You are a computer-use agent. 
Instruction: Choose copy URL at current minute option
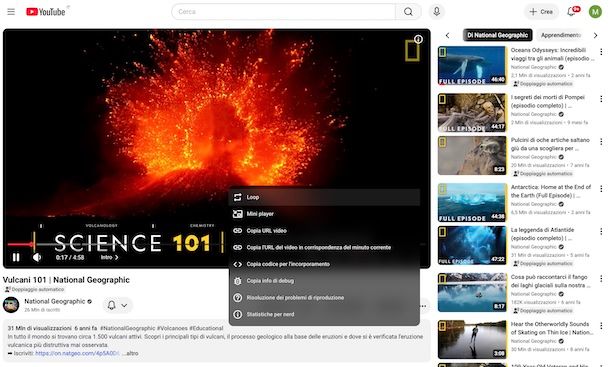point(324,247)
